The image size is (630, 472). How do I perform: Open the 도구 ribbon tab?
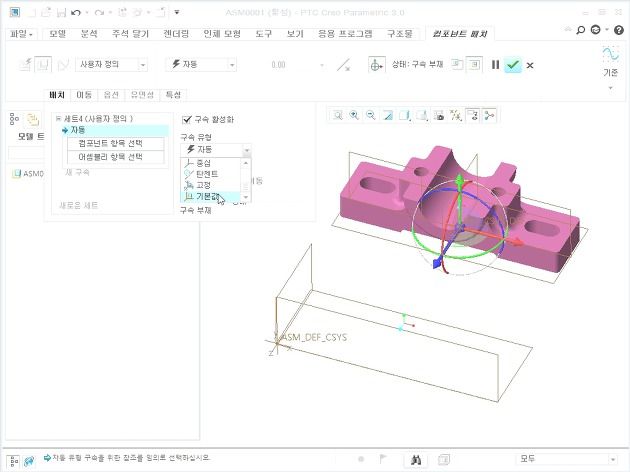pos(264,34)
